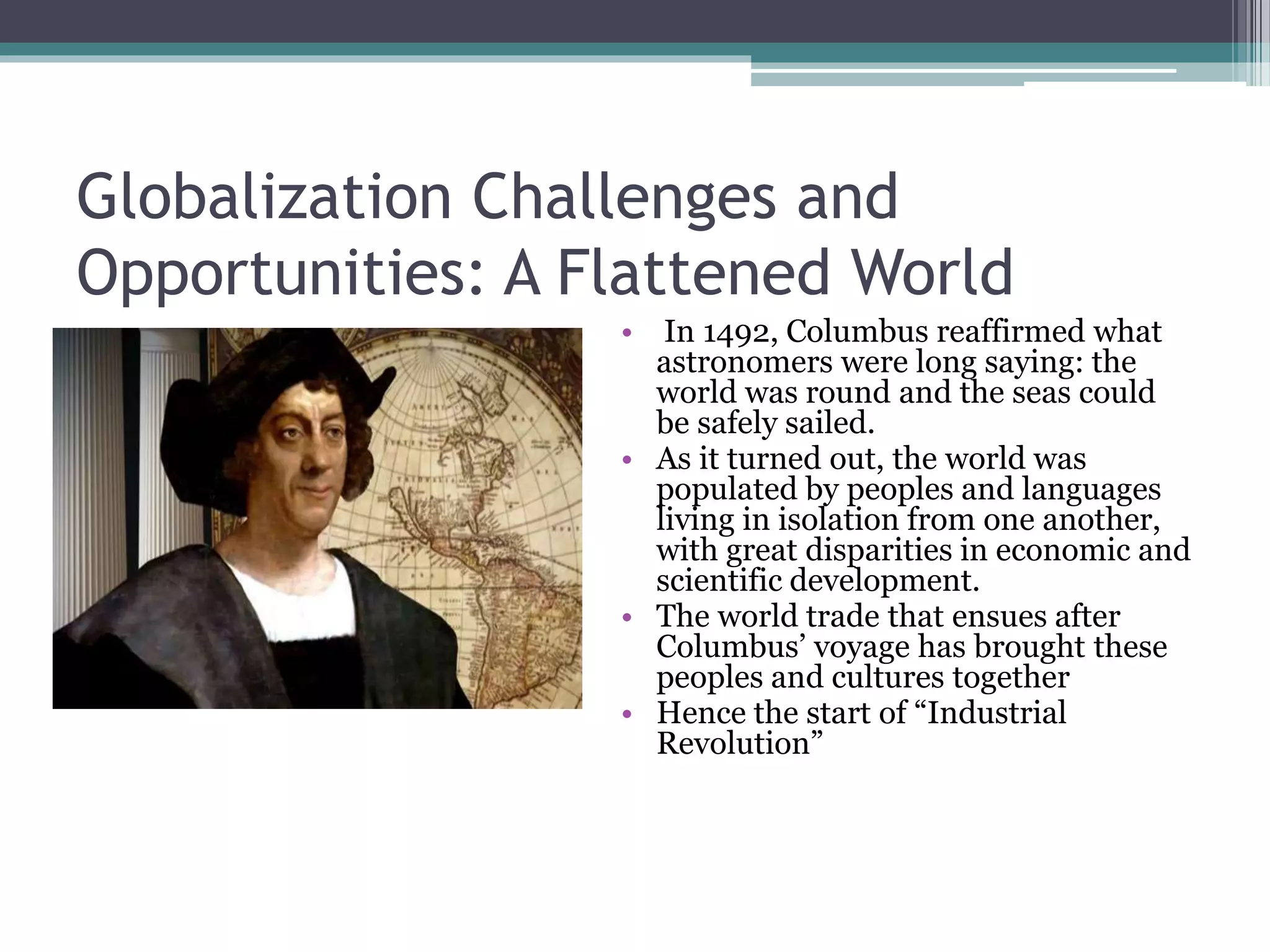Click line 'world was round and the seas could'
Screen dimensions: 1270x952
[906, 392]
